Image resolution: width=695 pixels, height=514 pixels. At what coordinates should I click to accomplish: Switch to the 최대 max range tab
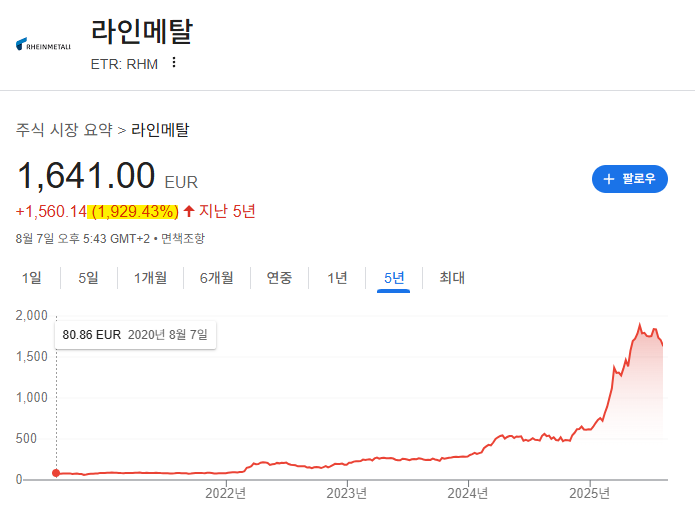(x=452, y=278)
